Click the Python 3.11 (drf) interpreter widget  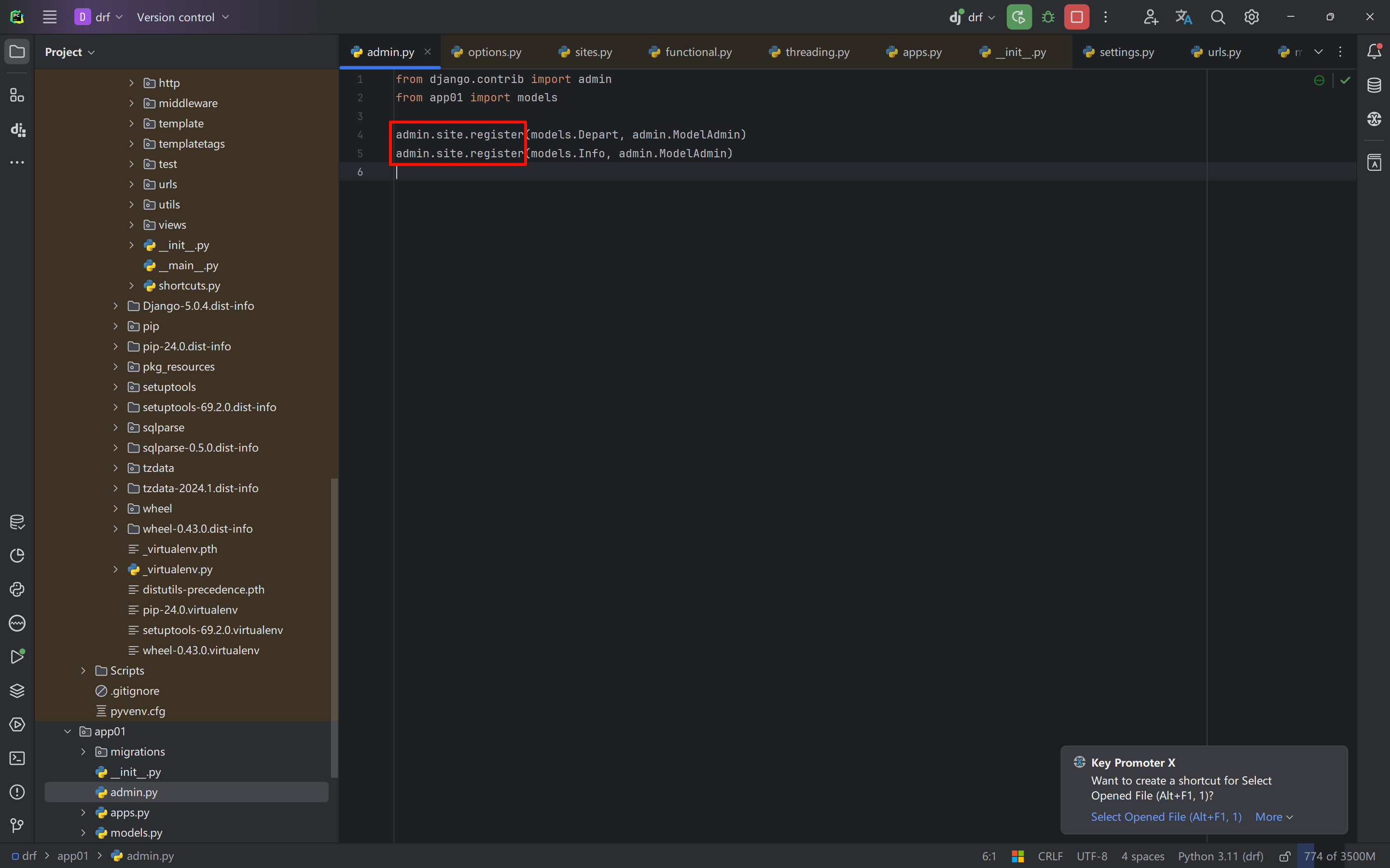point(1220,856)
